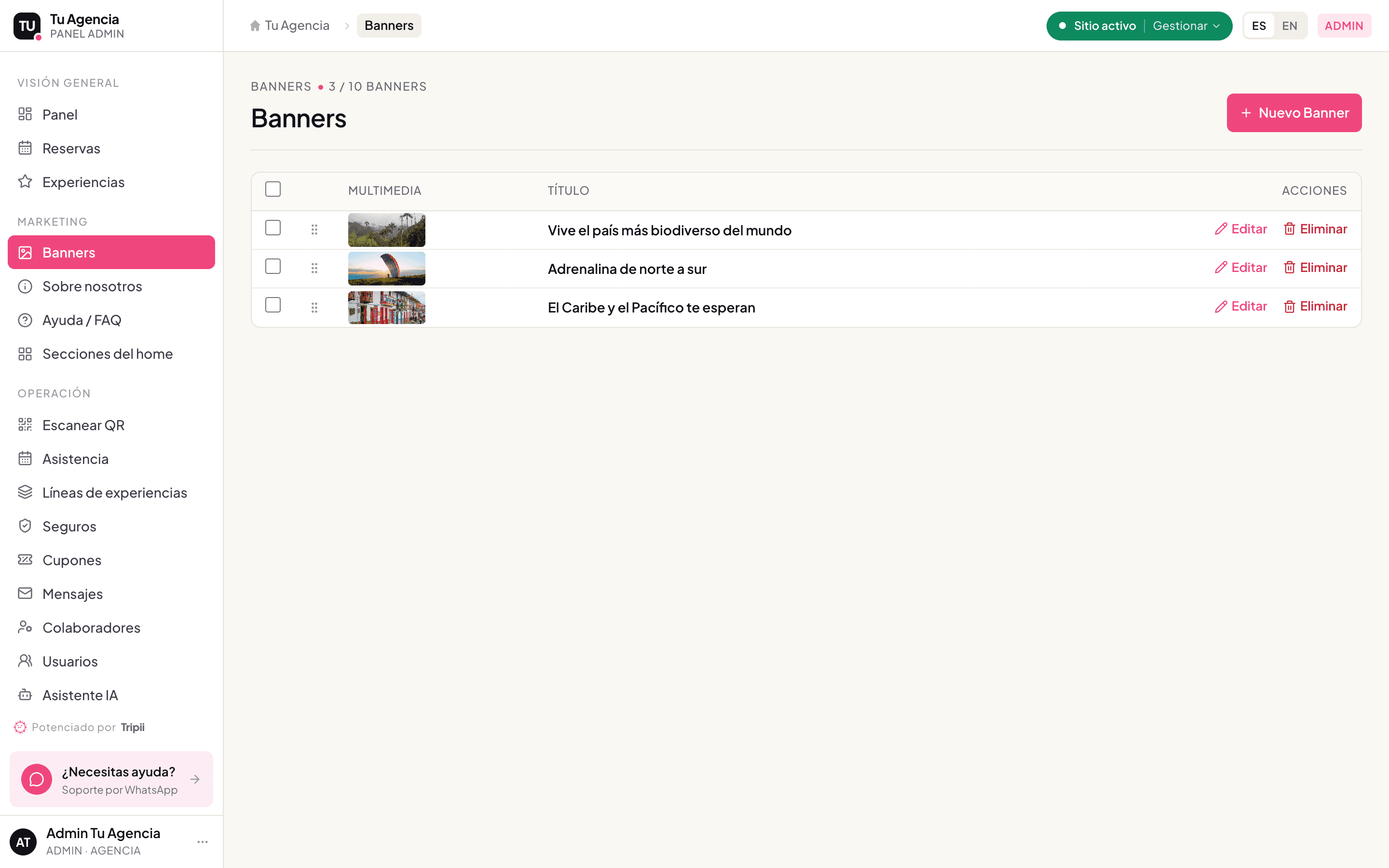This screenshot has height=868, width=1389.
Task: Click the pencil icon for Adrenalina de norte a sur
Action: point(1220,268)
